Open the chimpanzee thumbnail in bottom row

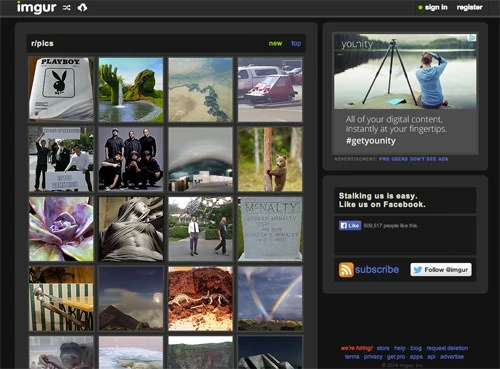coord(61,352)
